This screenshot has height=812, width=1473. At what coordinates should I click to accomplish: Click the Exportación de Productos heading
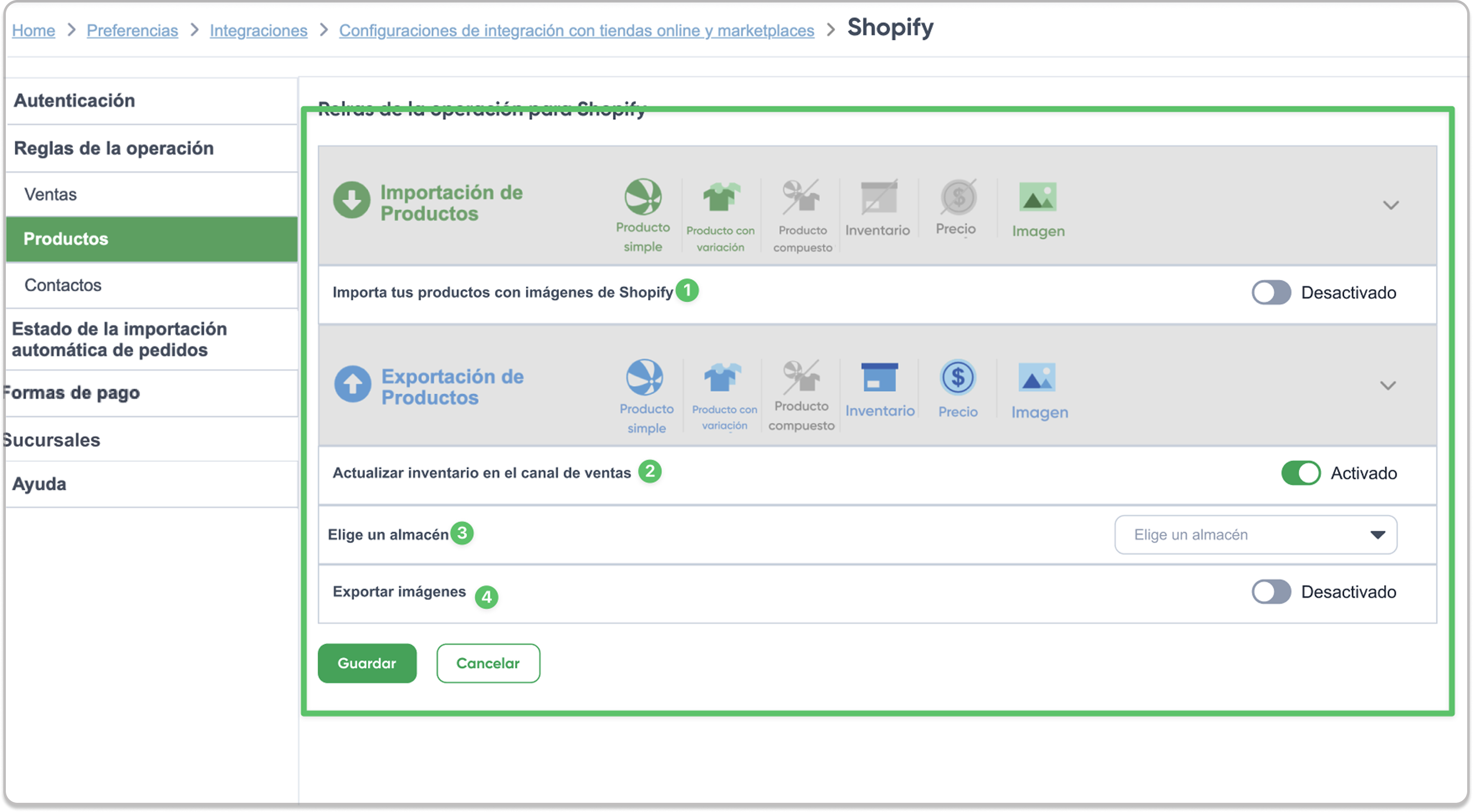pos(452,387)
